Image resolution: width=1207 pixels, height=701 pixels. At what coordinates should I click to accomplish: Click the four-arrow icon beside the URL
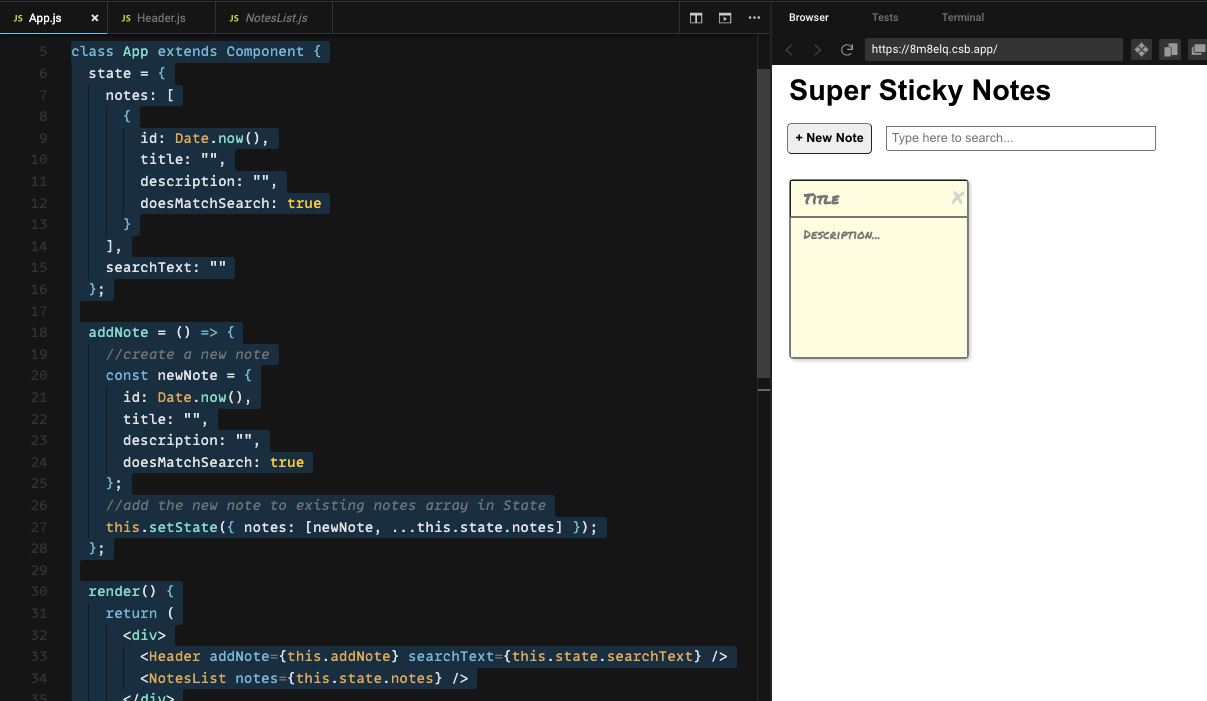1141,49
